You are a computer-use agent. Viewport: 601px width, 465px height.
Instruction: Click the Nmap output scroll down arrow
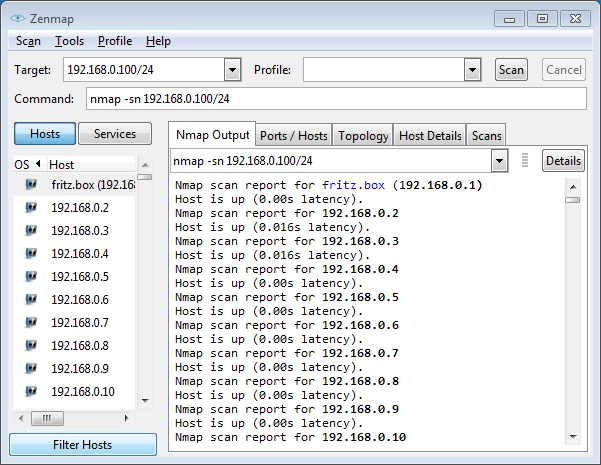[573, 436]
